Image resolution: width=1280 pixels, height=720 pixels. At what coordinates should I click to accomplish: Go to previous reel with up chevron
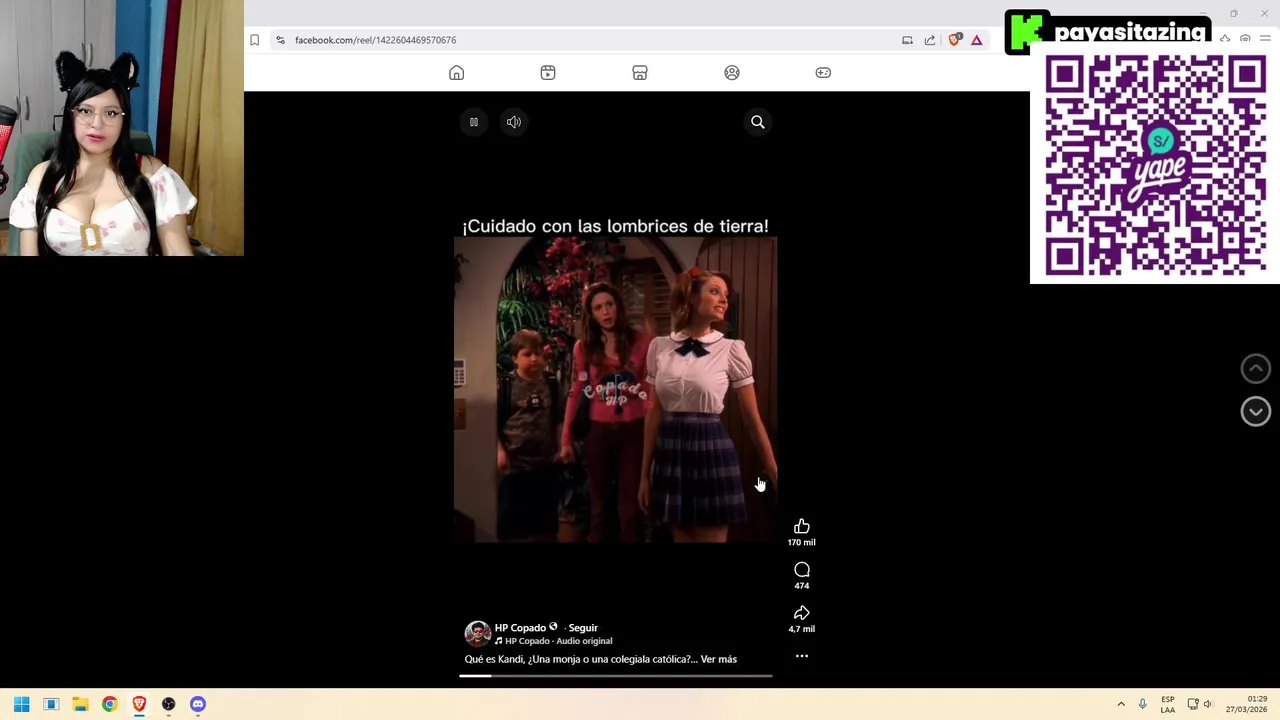1256,369
